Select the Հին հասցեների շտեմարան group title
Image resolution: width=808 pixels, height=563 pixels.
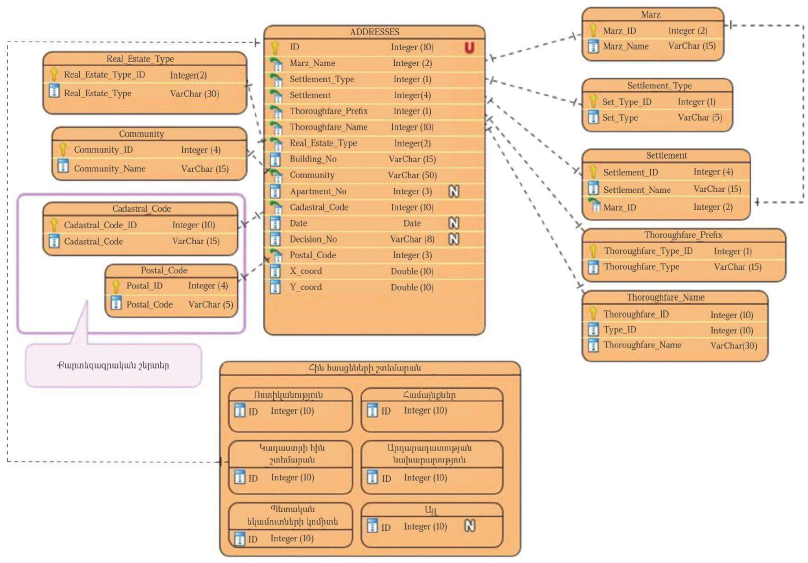coord(370,369)
